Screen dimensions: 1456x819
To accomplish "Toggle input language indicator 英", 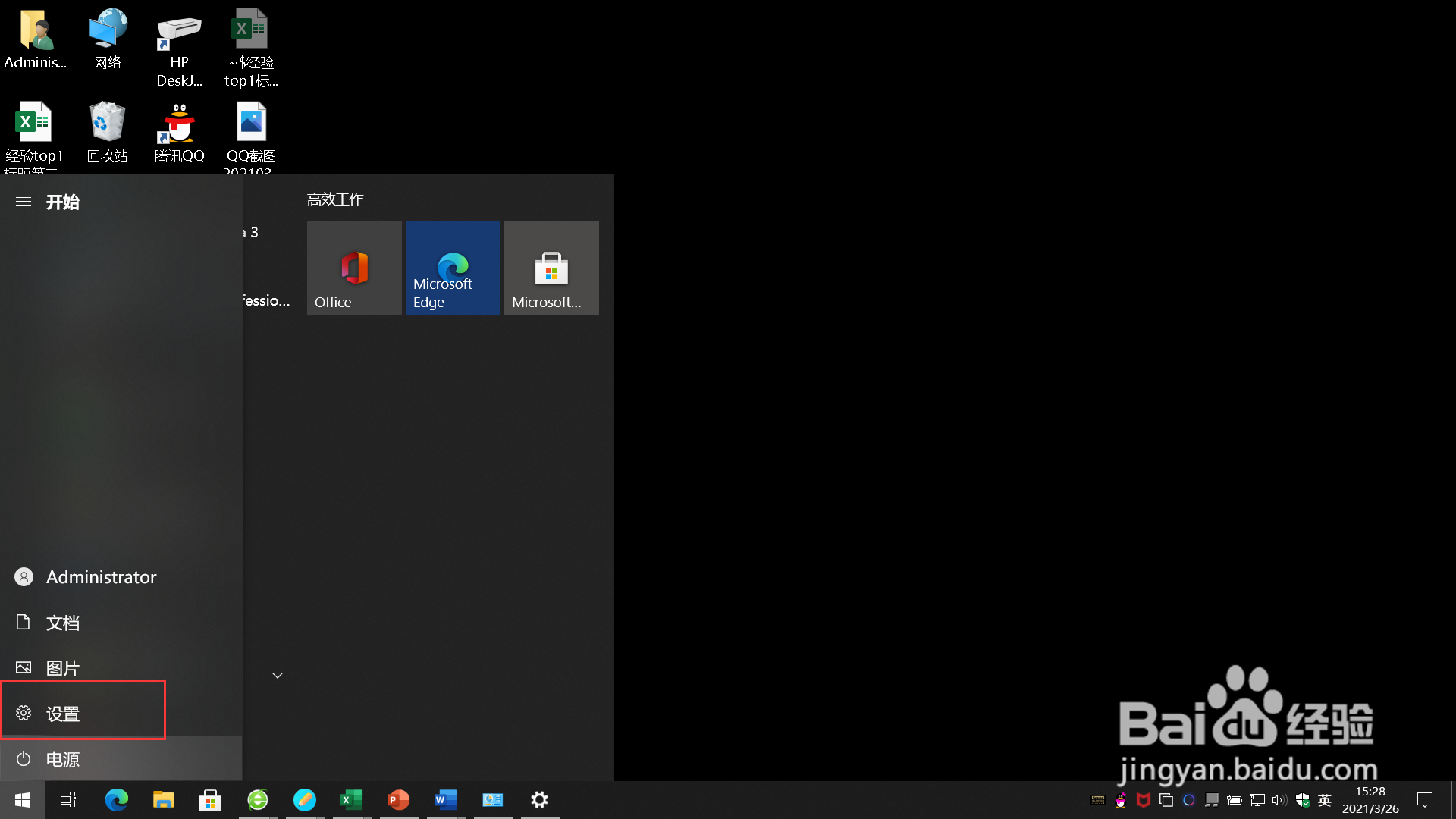I will tap(1325, 800).
